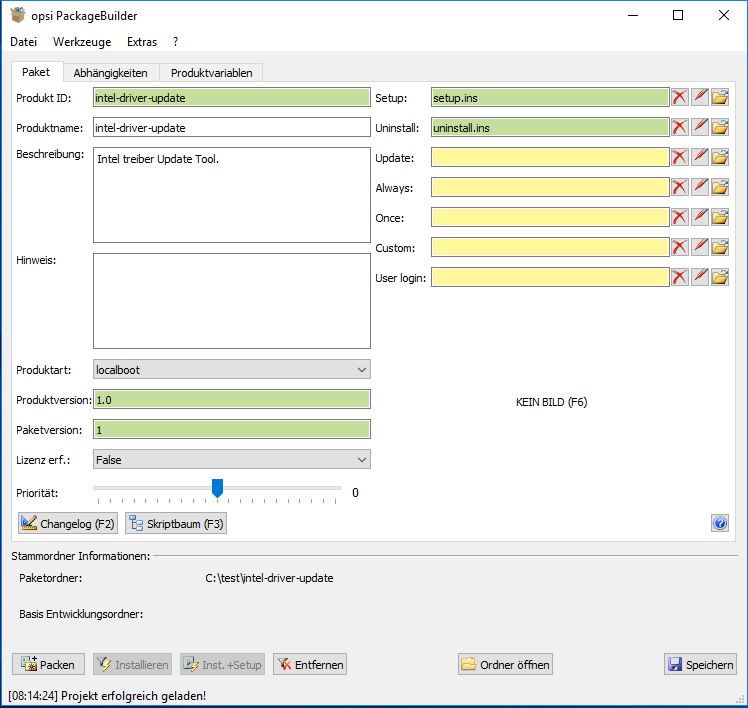Clear the Uninstall script with red X
Image resolution: width=748 pixels, height=708 pixels.
[680, 127]
